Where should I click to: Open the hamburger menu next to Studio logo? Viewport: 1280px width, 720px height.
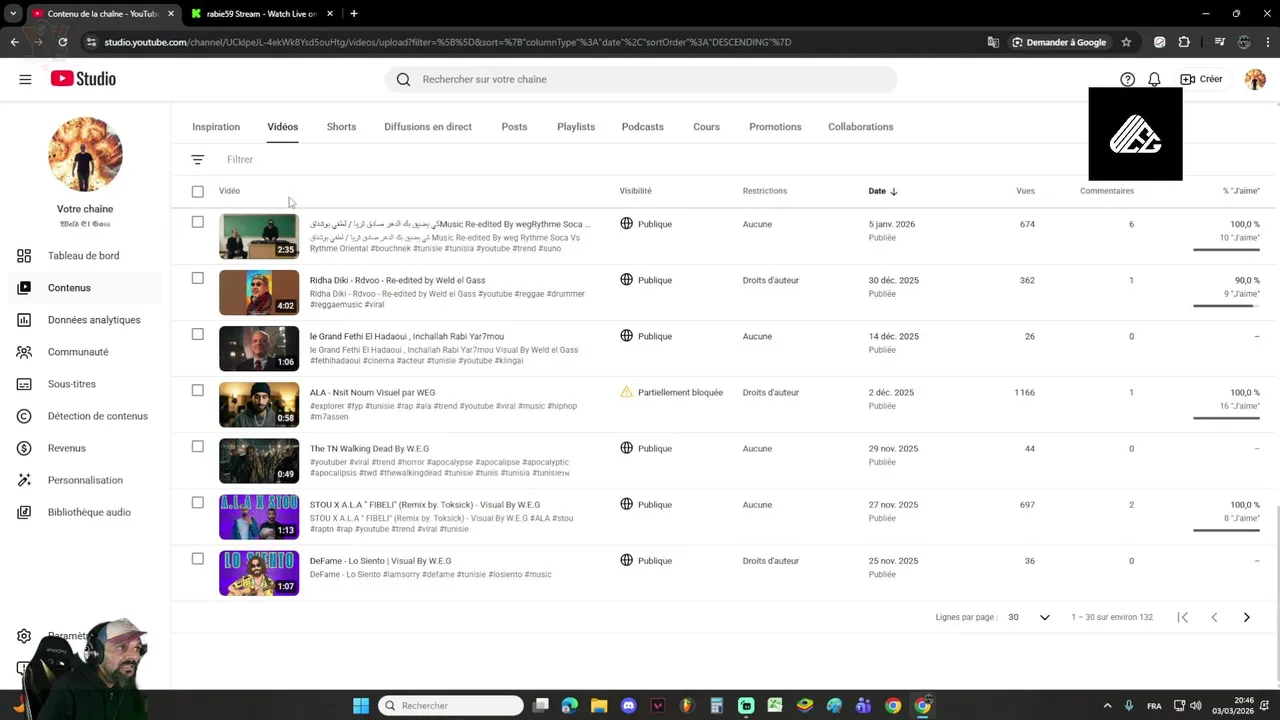25,79
